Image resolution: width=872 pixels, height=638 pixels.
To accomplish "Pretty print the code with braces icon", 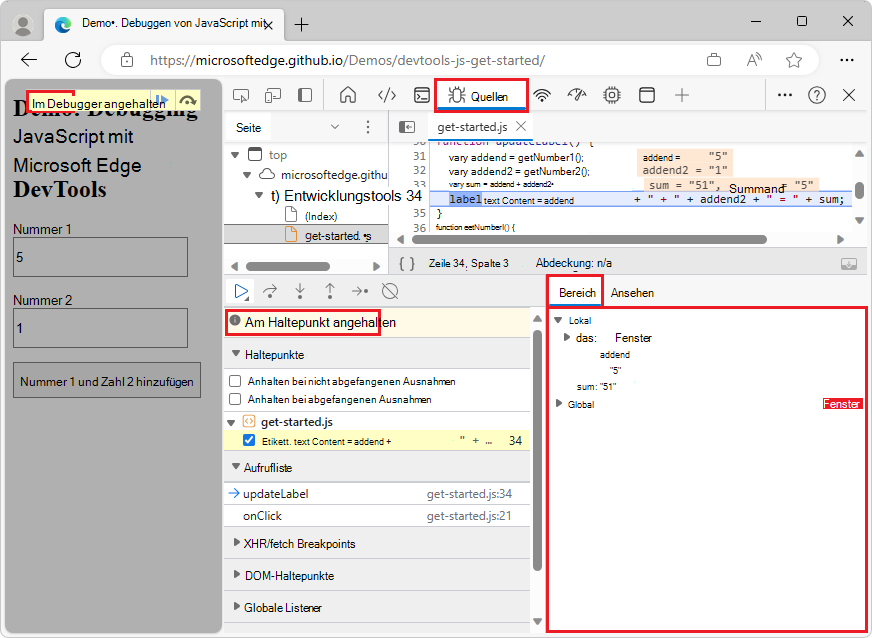I will (407, 263).
